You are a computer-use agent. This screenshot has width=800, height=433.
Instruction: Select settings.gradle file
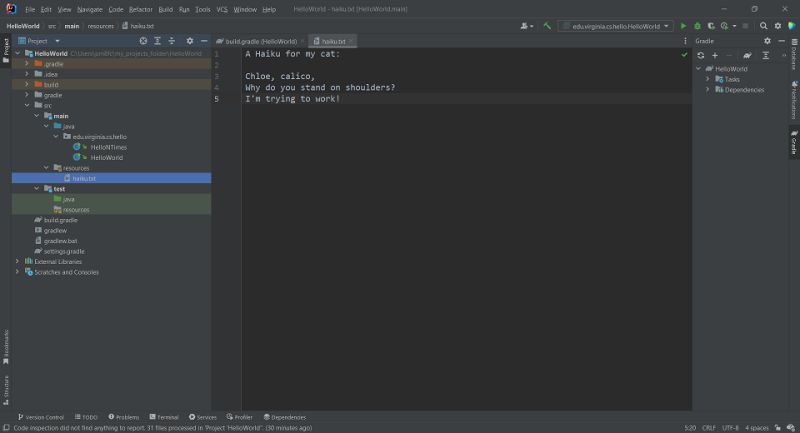tap(64, 251)
